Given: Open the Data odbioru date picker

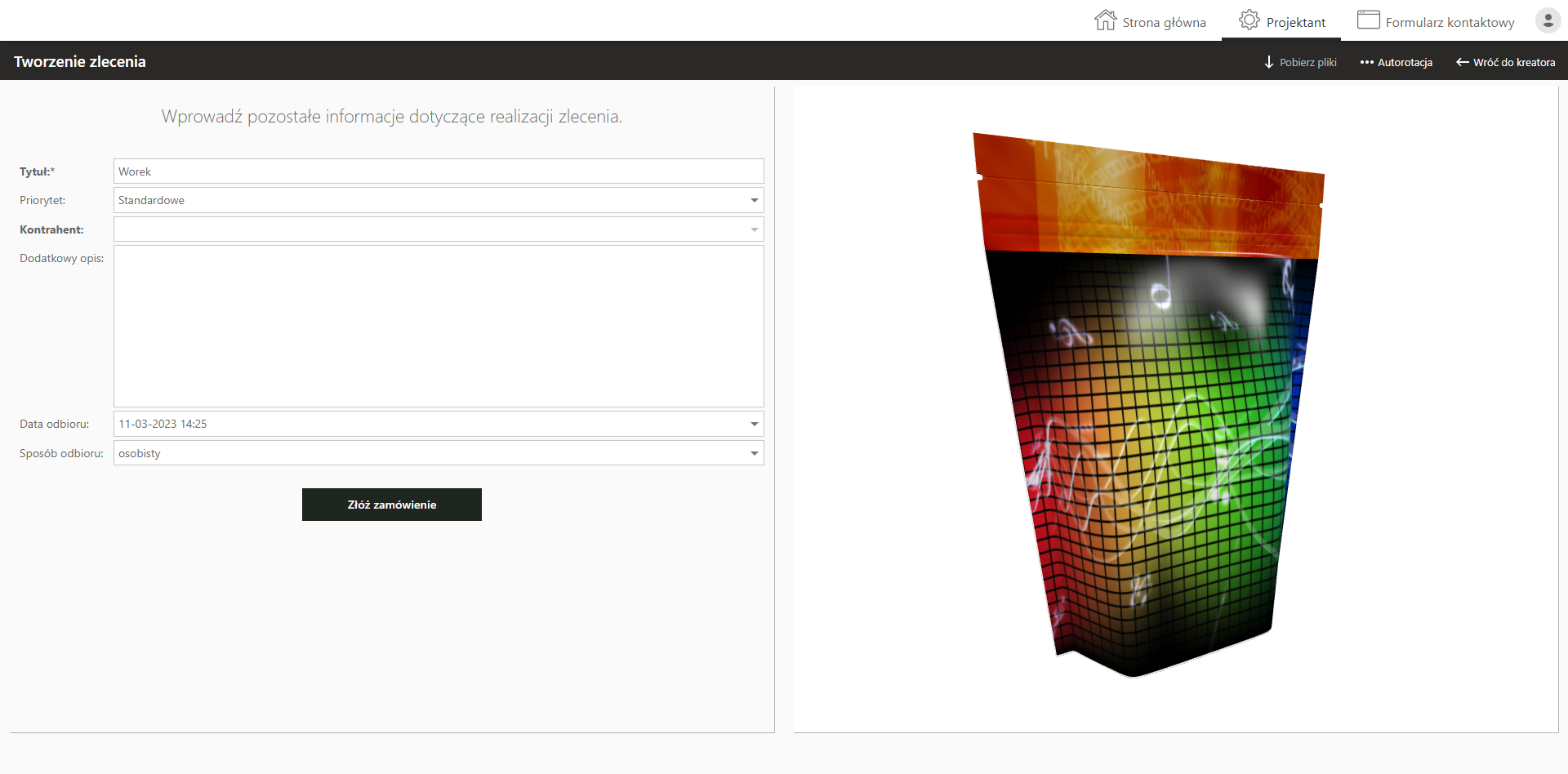Looking at the screenshot, I should click(x=754, y=424).
